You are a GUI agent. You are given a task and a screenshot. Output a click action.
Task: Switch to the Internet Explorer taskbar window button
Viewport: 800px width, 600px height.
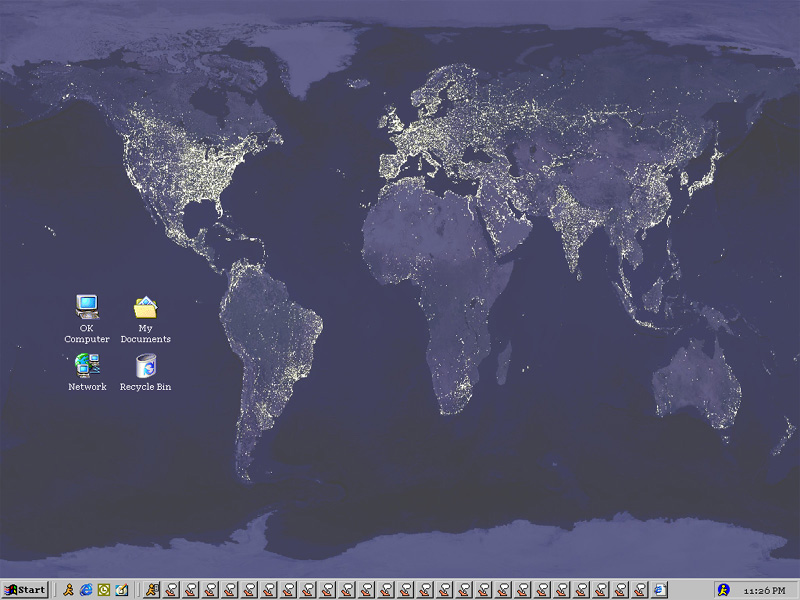tap(660, 590)
